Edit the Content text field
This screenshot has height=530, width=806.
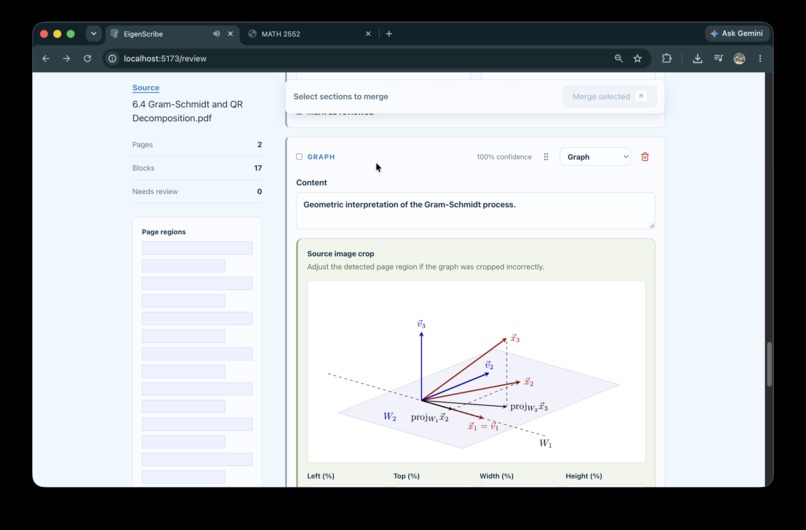475,211
